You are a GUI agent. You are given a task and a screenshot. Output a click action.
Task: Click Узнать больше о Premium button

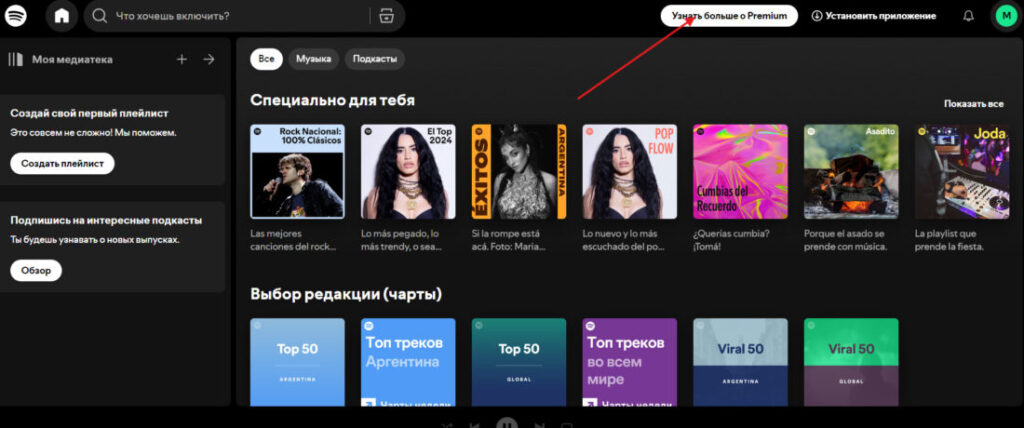(729, 16)
